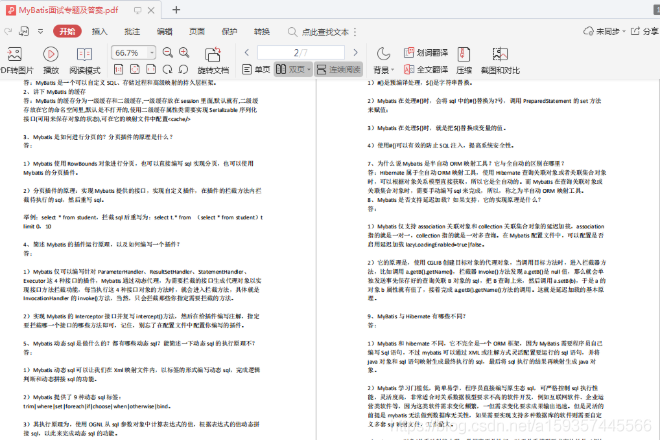The height and width of the screenshot is (444, 661).
Task: Click the 旋转文档 rotate document icon
Action: click(x=213, y=54)
